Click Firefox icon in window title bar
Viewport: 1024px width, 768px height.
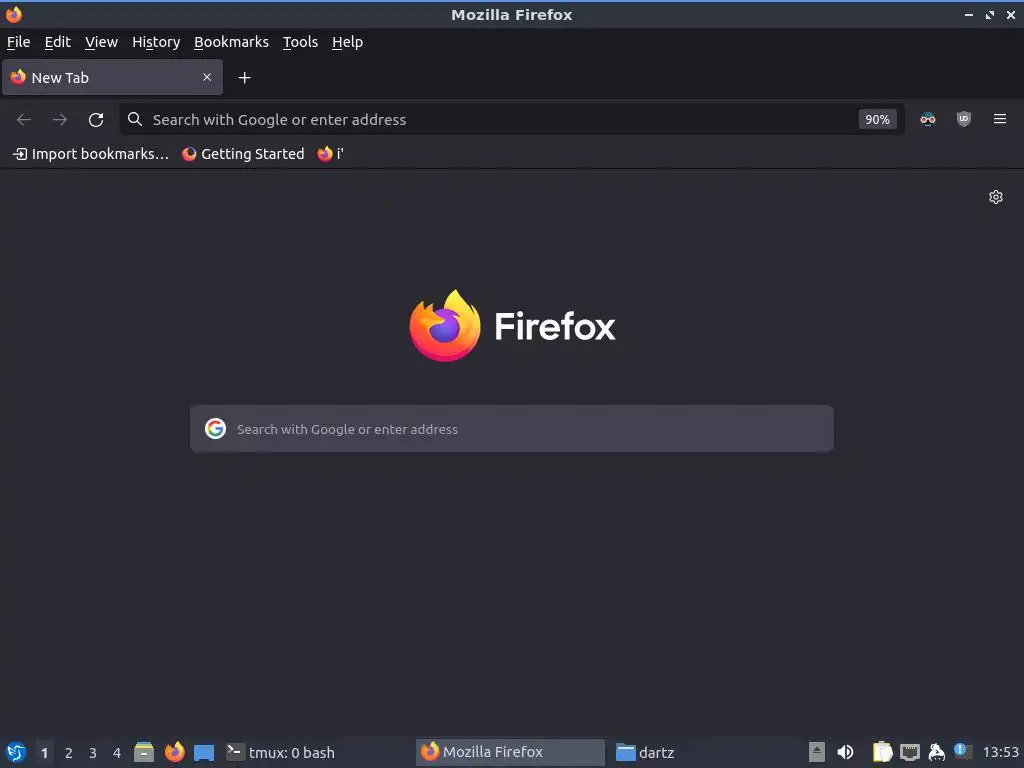coord(14,14)
